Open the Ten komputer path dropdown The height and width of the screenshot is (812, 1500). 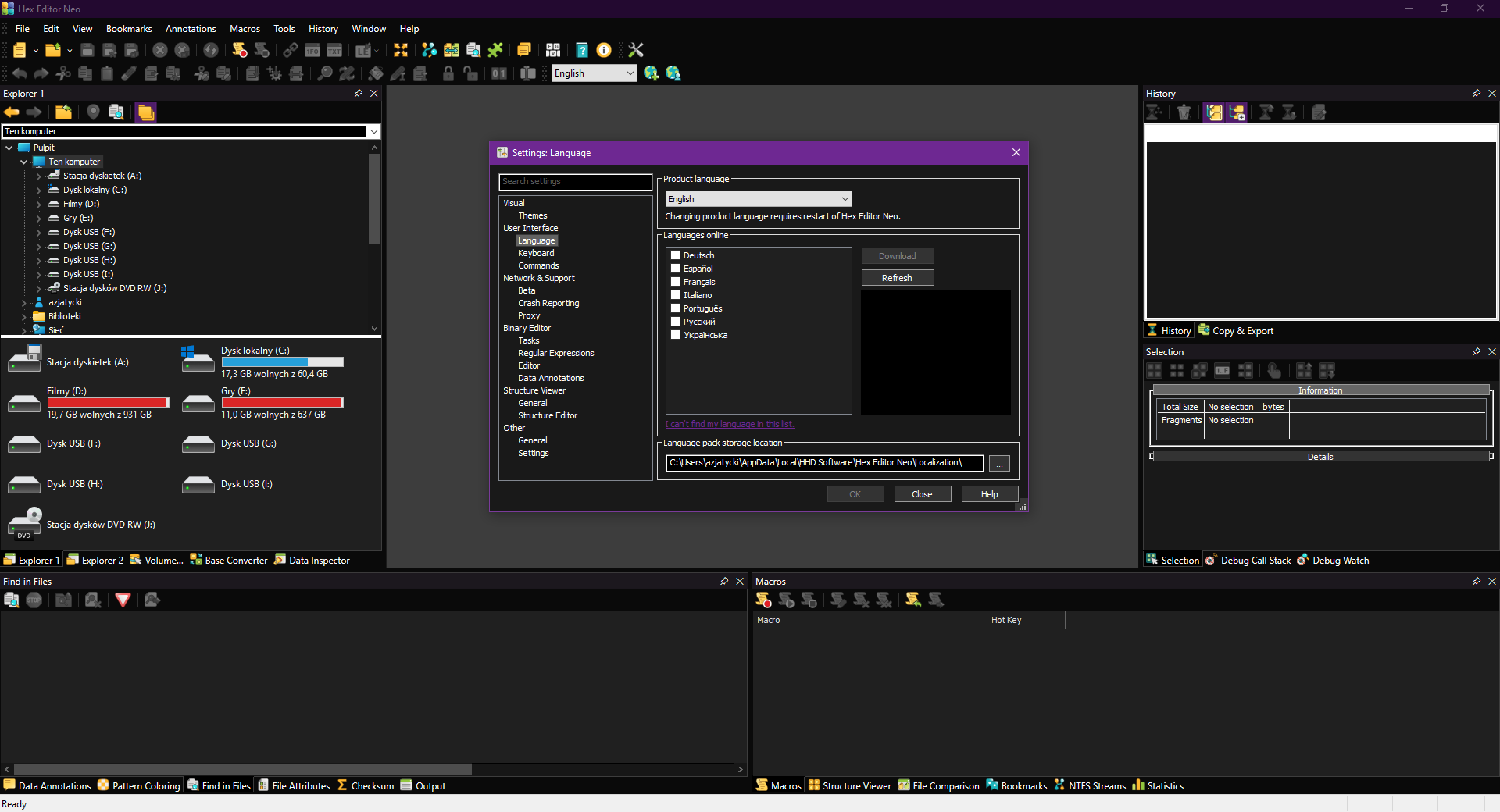coord(373,131)
